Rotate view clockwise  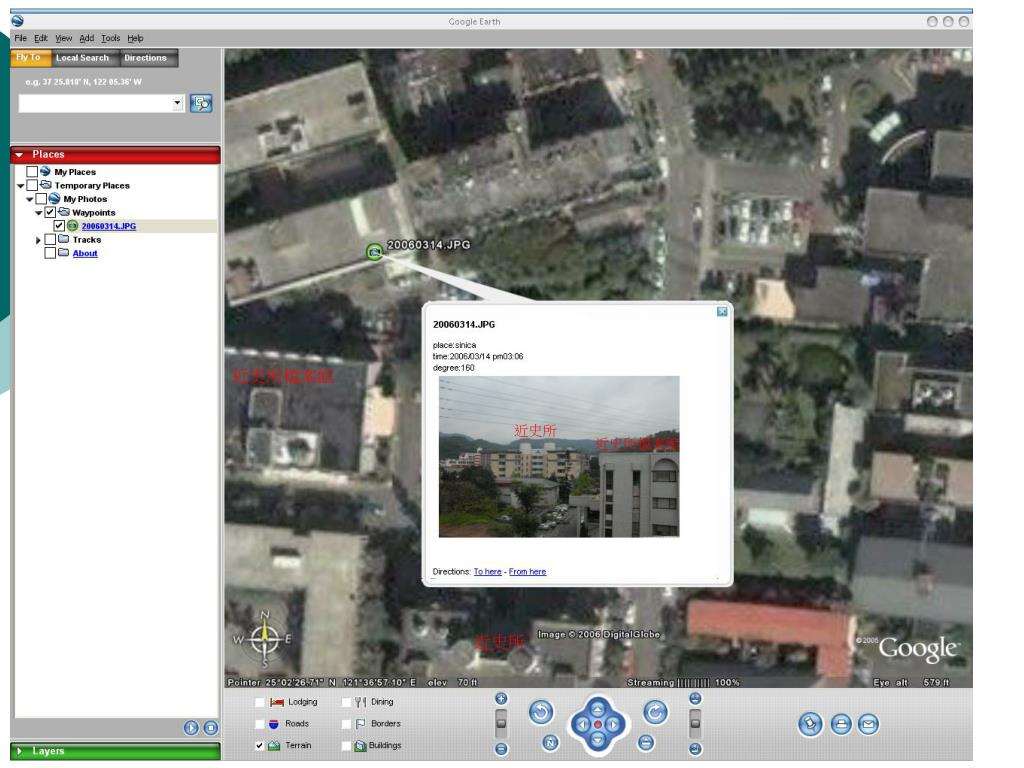655,712
